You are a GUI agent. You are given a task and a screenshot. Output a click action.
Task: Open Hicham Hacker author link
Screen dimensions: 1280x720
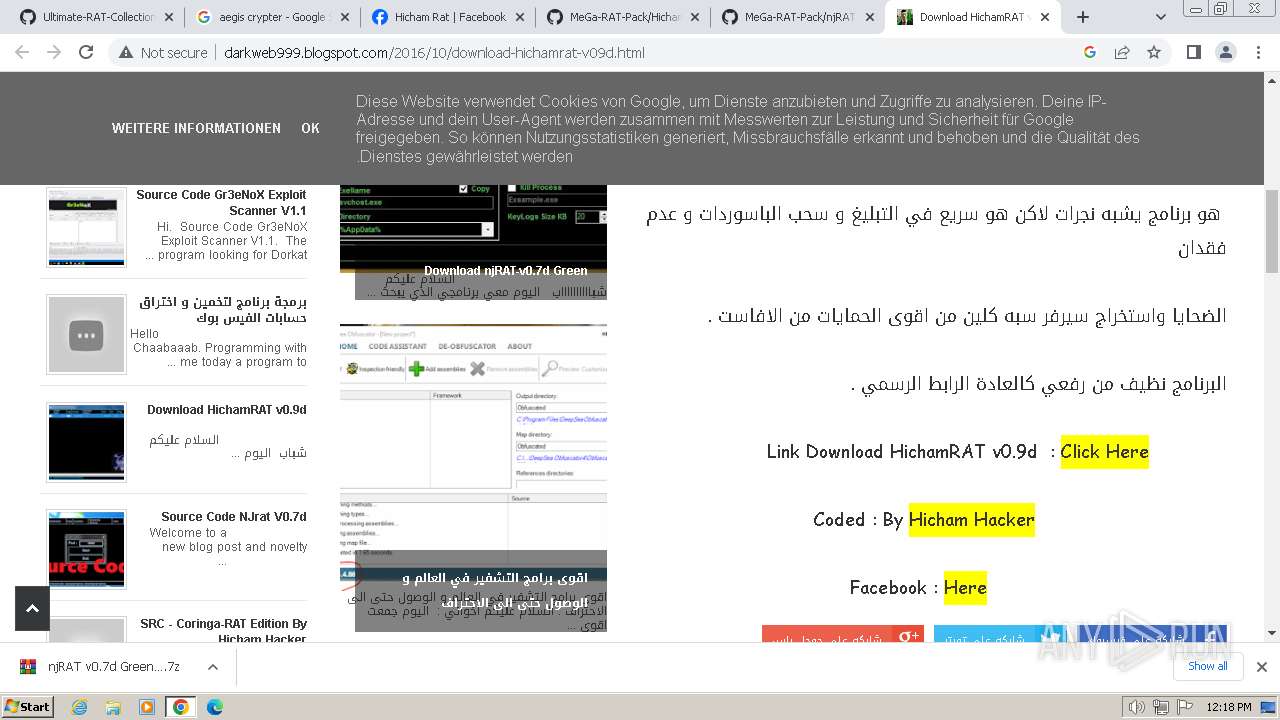click(971, 519)
